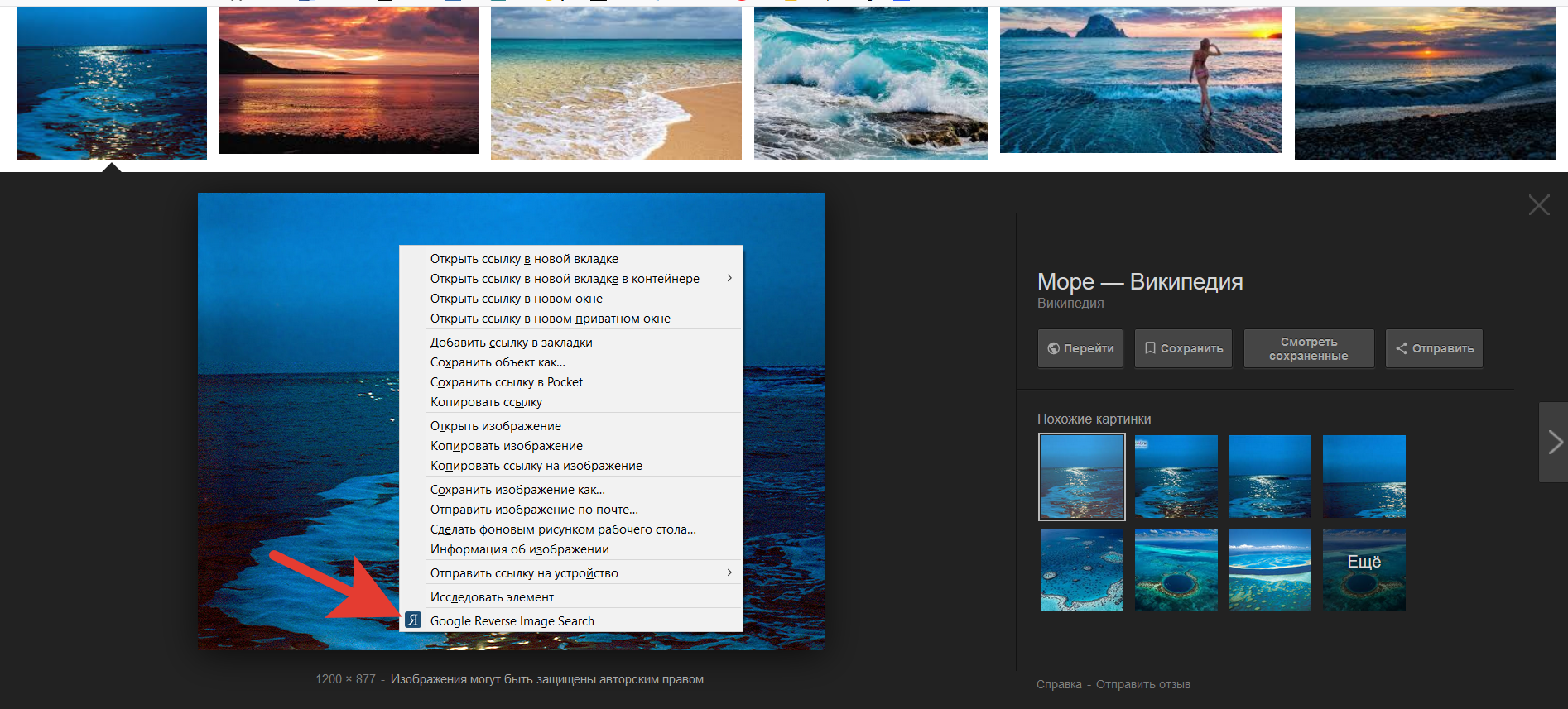Open the Смотреть сохраненные button
This screenshot has height=709, width=1568.
[1308, 348]
